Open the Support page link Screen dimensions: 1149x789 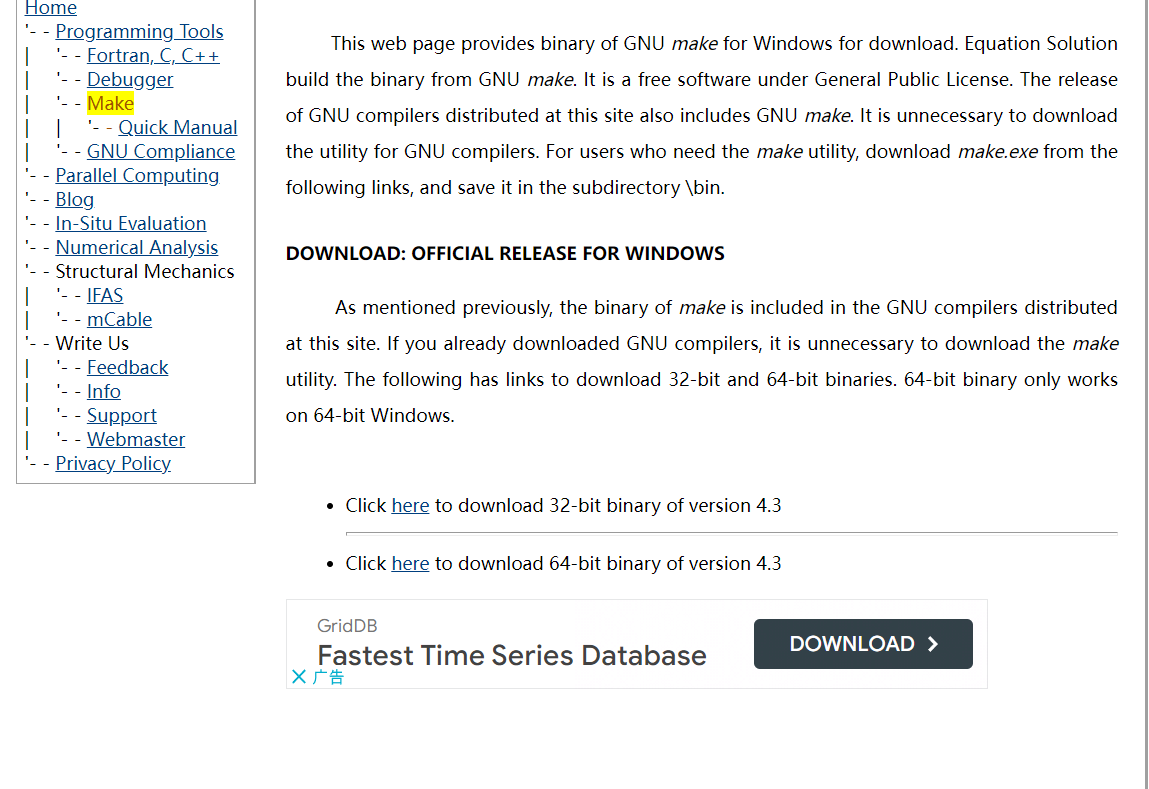coord(122,416)
